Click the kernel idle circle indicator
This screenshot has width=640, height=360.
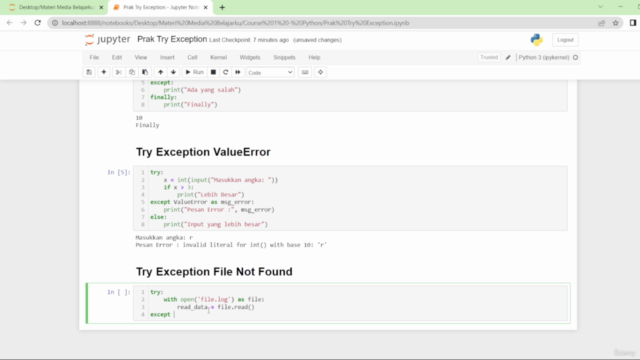(576, 58)
